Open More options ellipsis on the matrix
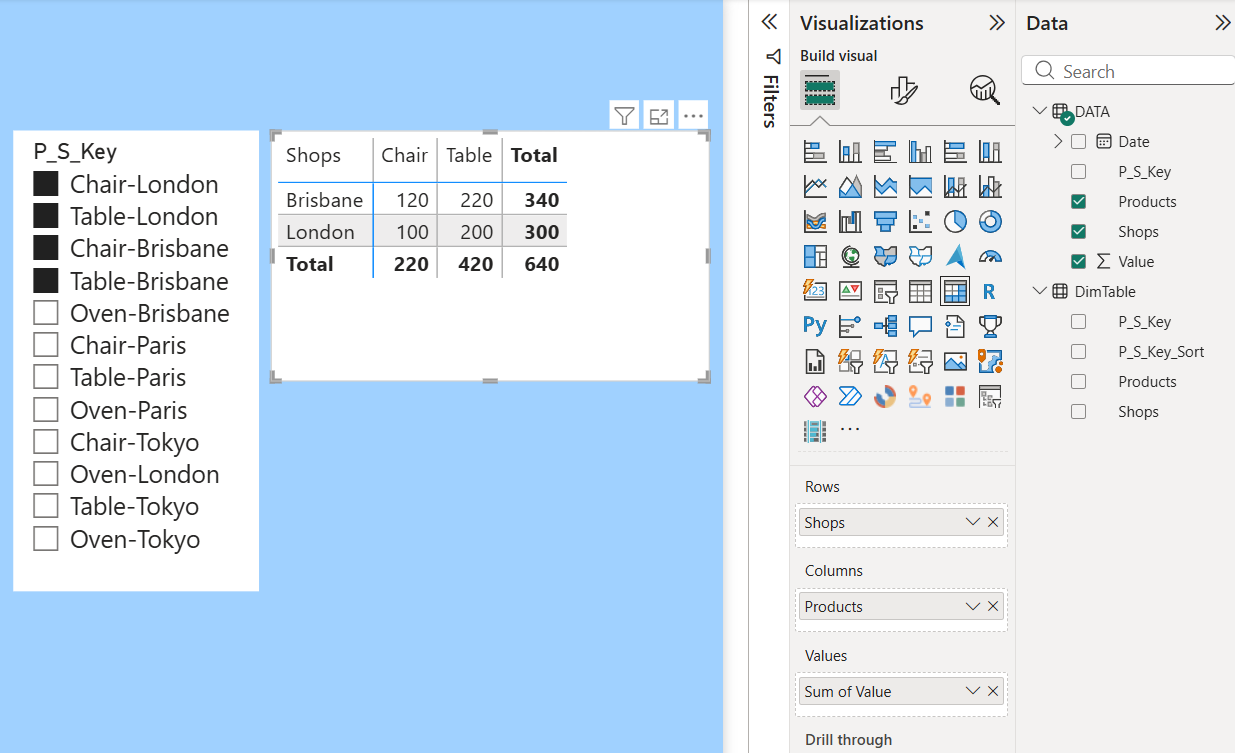The image size is (1235, 753). pos(694,116)
